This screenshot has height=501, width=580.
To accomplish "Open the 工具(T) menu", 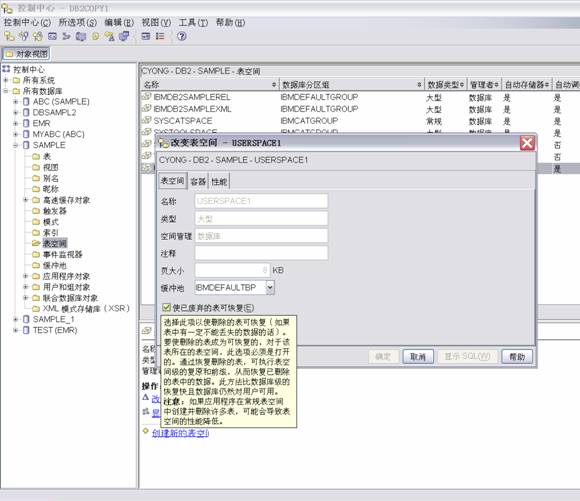I will (x=193, y=23).
